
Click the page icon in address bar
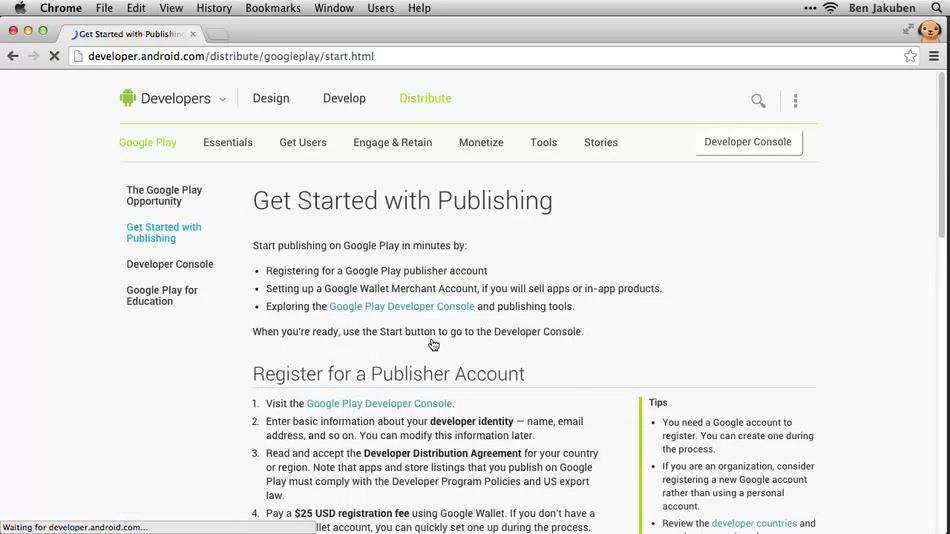coord(78,56)
